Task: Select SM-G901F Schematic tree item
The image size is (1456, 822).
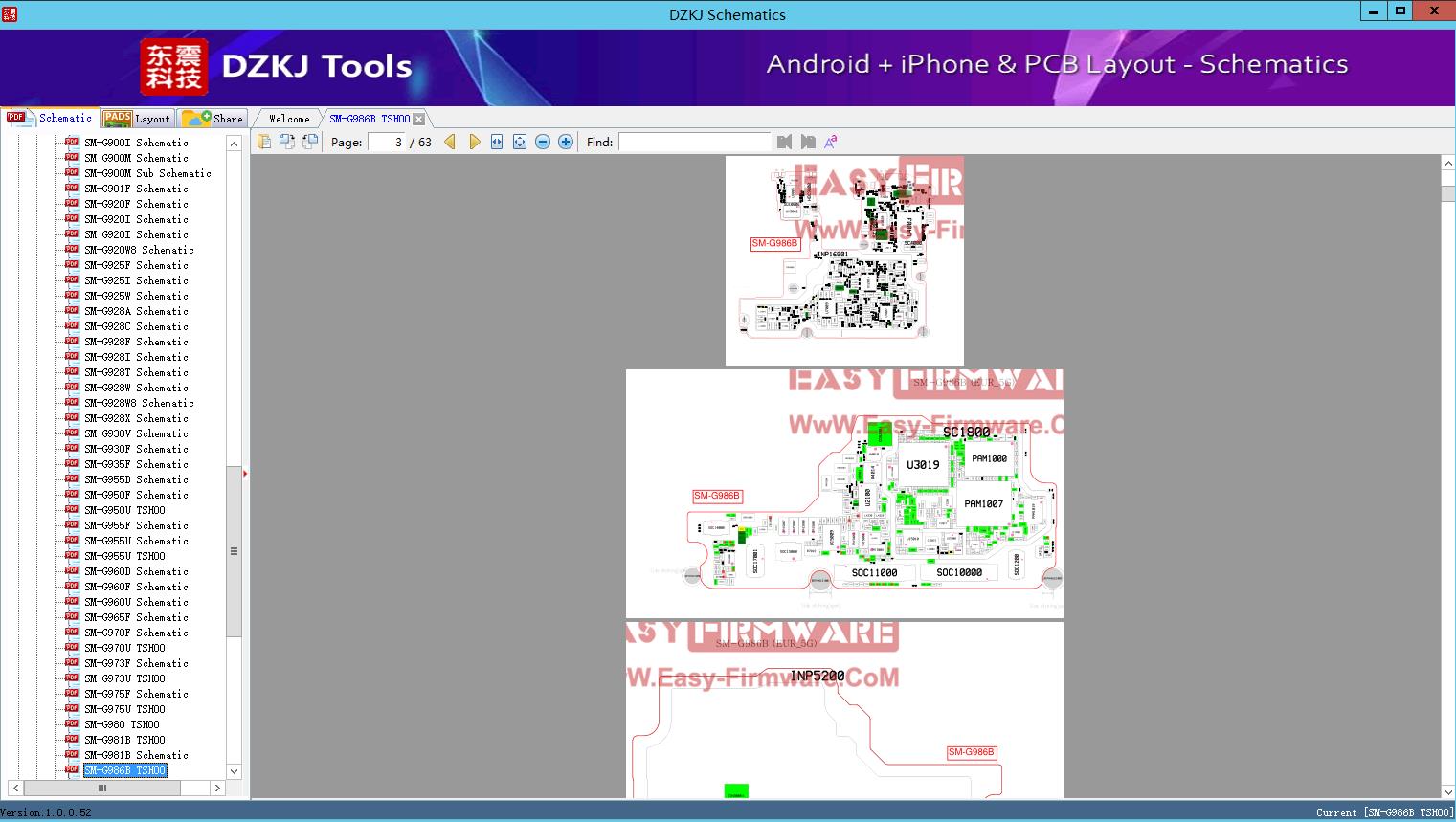Action: tap(136, 189)
